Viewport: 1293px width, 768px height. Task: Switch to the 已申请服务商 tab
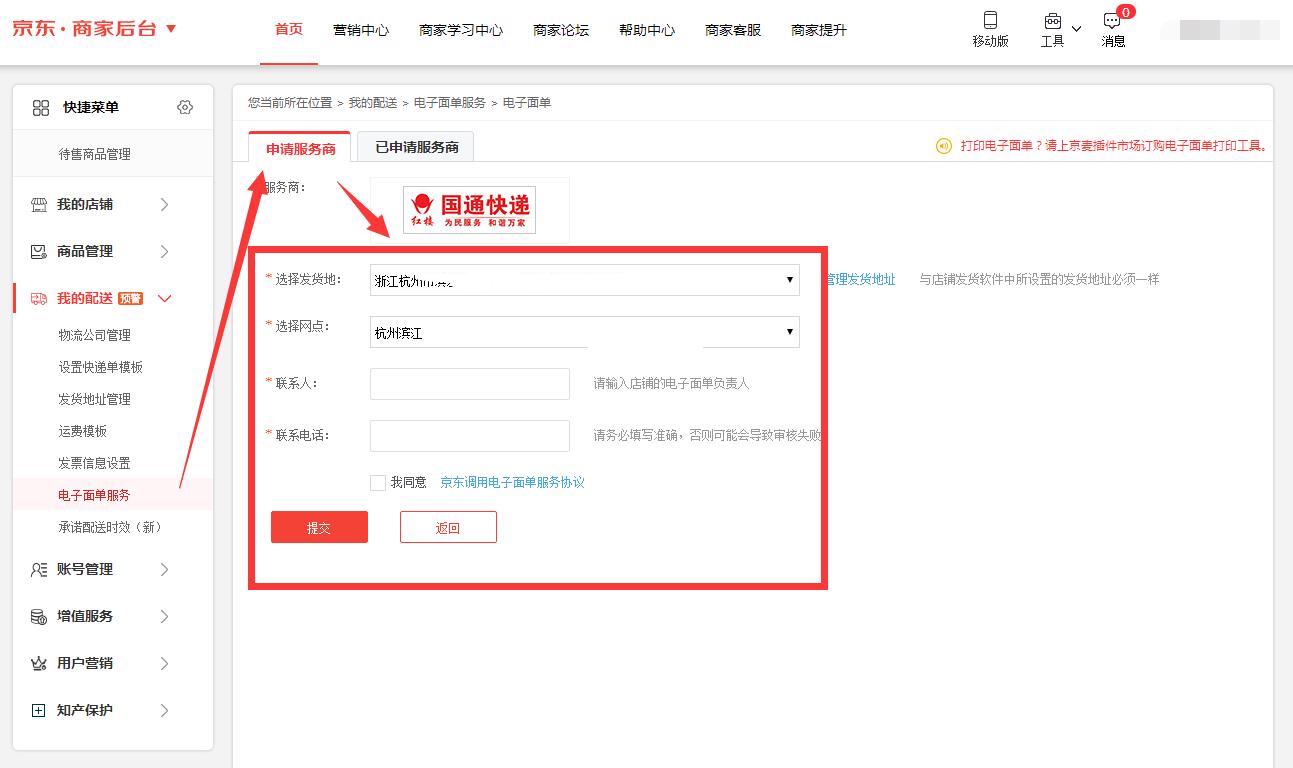point(416,147)
